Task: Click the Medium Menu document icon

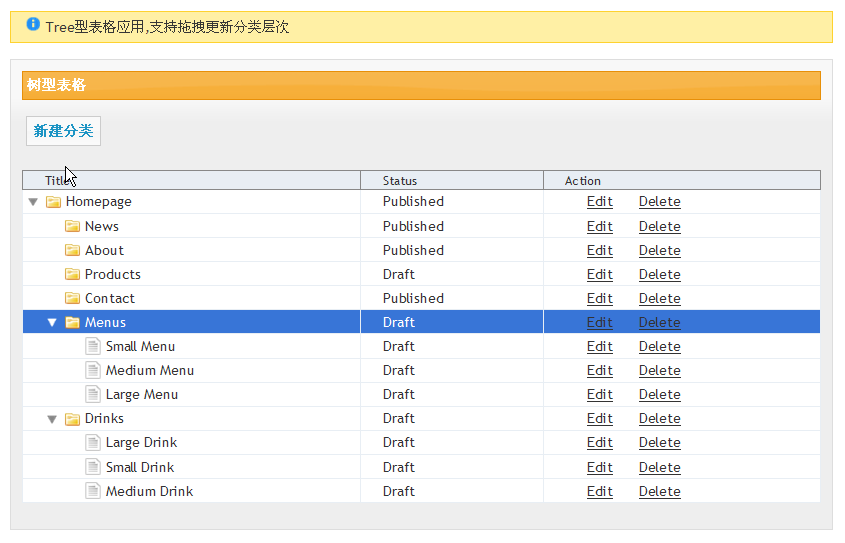Action: 93,370
